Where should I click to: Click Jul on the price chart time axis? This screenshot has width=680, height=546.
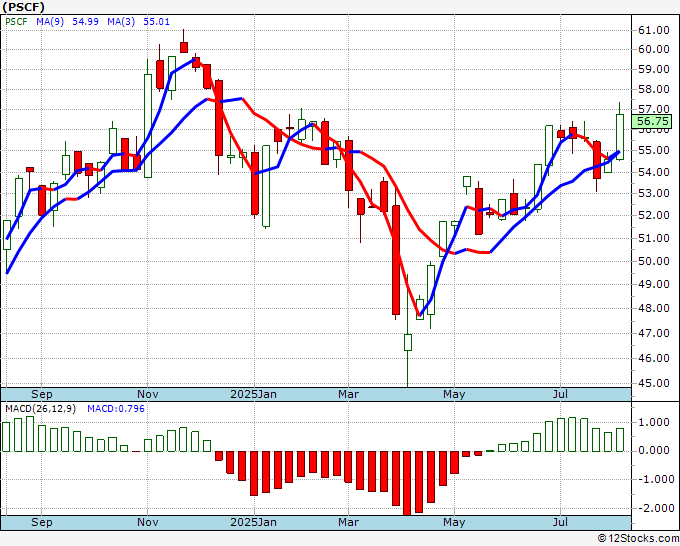pos(560,394)
